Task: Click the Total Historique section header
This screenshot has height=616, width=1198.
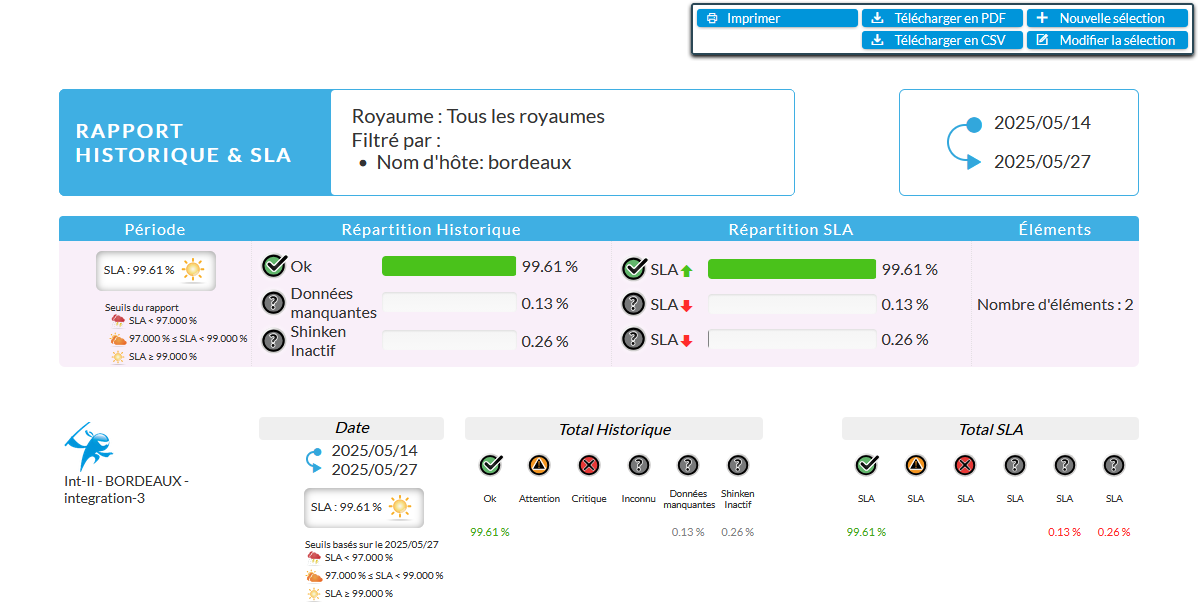Action: (x=614, y=429)
